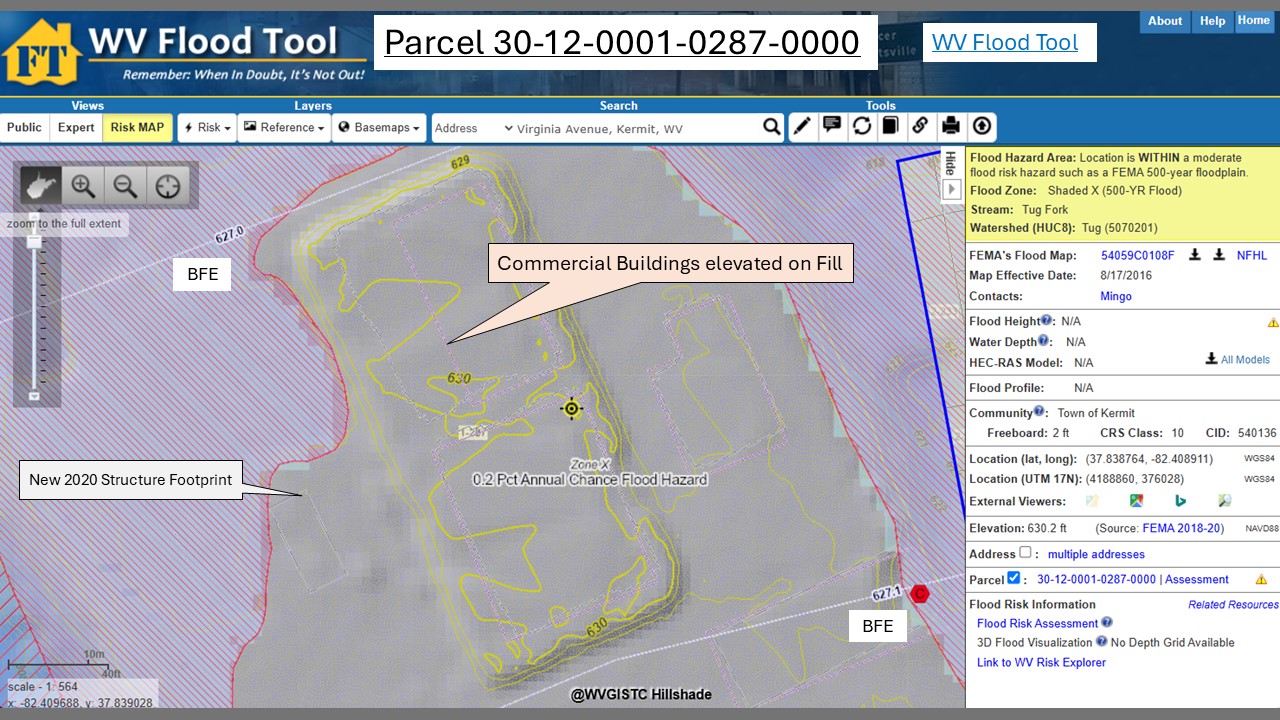Viewport: 1280px width, 720px height.
Task: Open the Basemaps dropdown
Action: point(379,128)
